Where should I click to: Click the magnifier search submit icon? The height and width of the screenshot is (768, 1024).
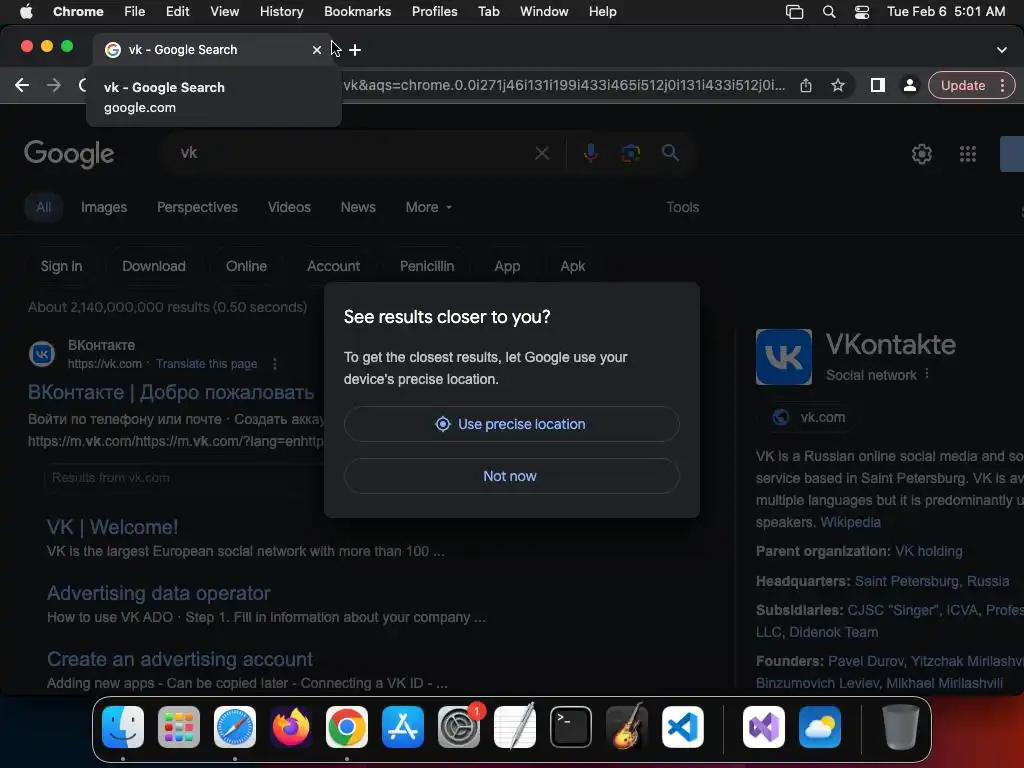coord(670,153)
